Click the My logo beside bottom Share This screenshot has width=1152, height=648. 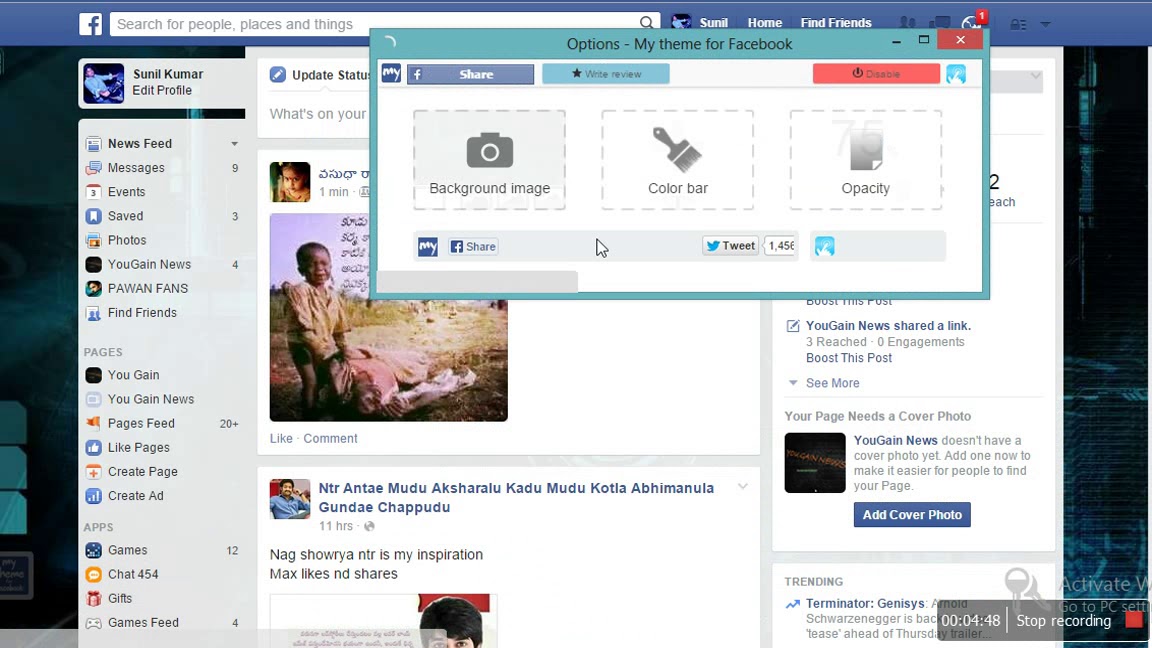(428, 246)
